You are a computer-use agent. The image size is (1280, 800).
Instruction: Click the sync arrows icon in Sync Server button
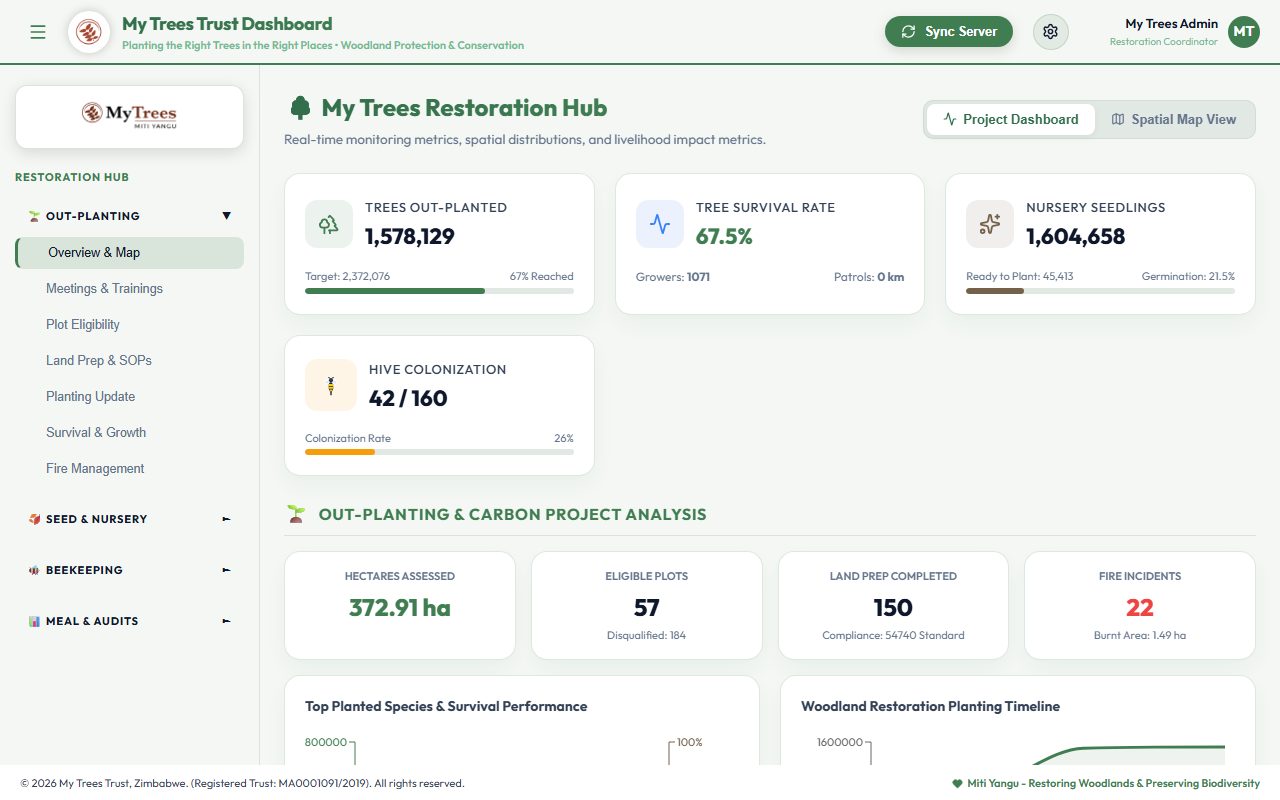pos(908,32)
